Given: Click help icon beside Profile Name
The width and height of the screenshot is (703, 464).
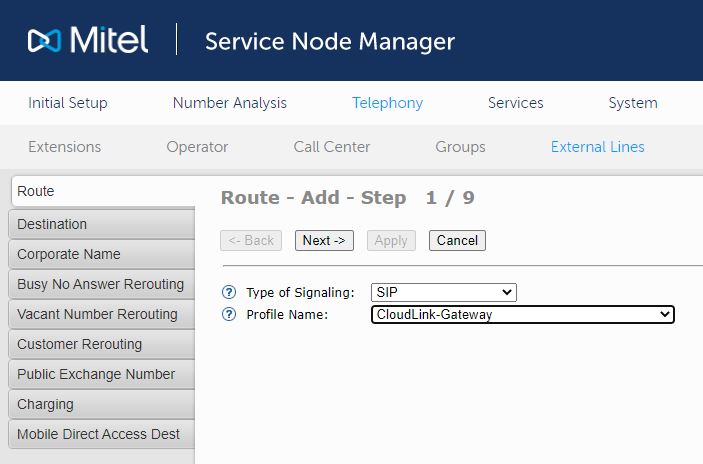Looking at the screenshot, I should pos(229,314).
